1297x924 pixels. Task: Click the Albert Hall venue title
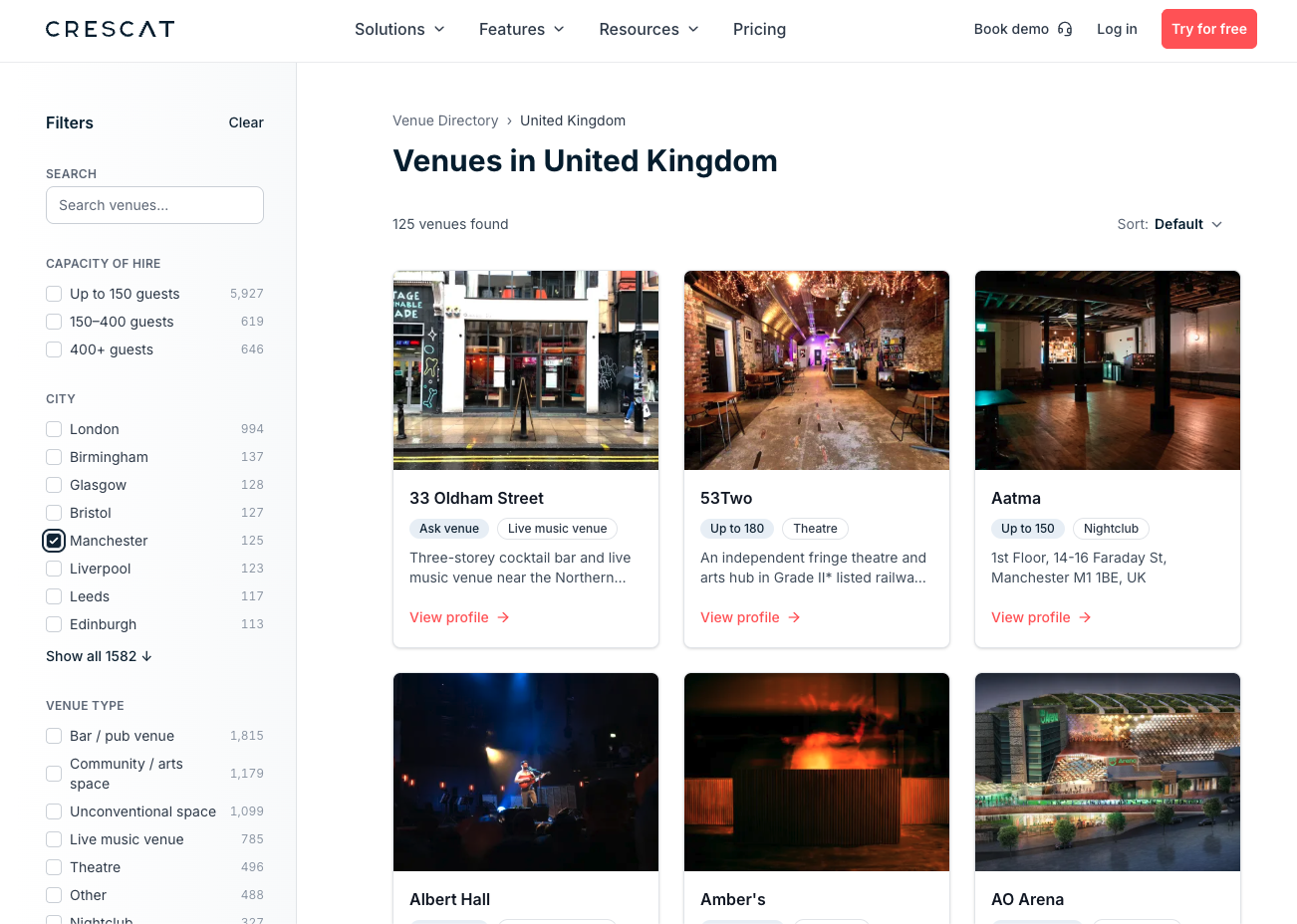pyautogui.click(x=449, y=899)
